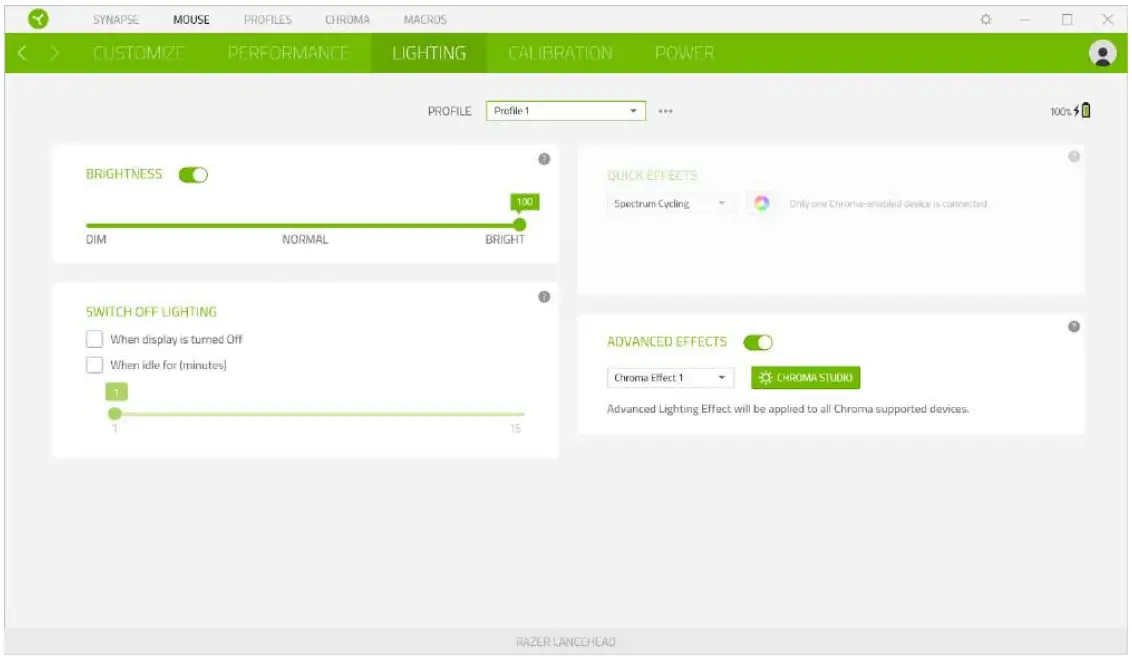Open the user account avatar
Image resolution: width=1132 pixels, height=659 pixels.
pyautogui.click(x=1102, y=53)
